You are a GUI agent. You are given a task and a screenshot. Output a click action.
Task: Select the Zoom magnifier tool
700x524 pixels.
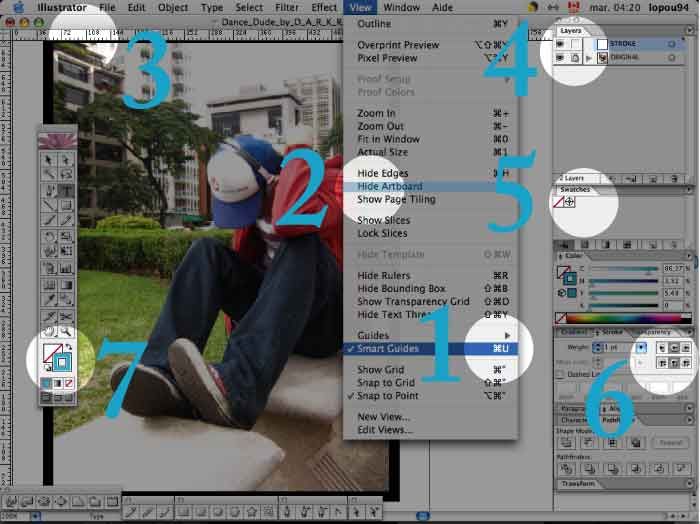66,332
